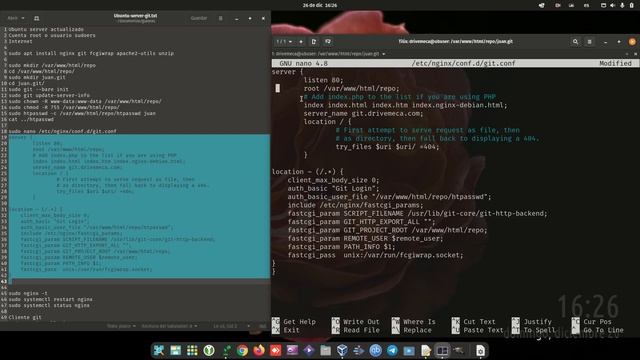Add a terminal below in Tilix
The height and width of the screenshot is (360, 640).
point(328,42)
